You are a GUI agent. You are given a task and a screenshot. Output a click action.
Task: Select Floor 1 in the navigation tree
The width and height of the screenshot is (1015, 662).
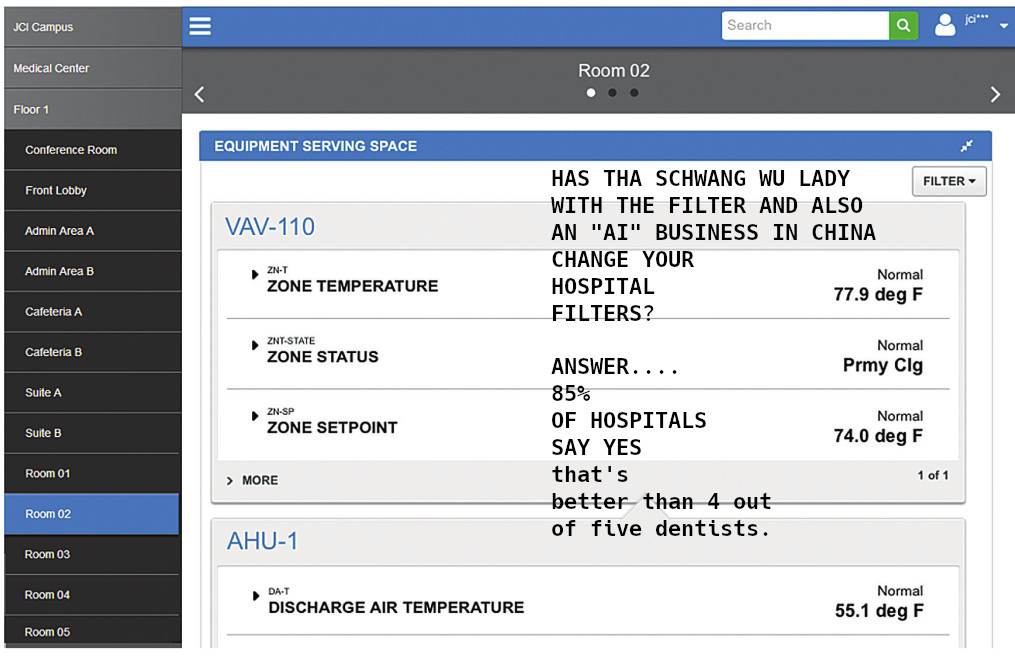pyautogui.click(x=93, y=109)
